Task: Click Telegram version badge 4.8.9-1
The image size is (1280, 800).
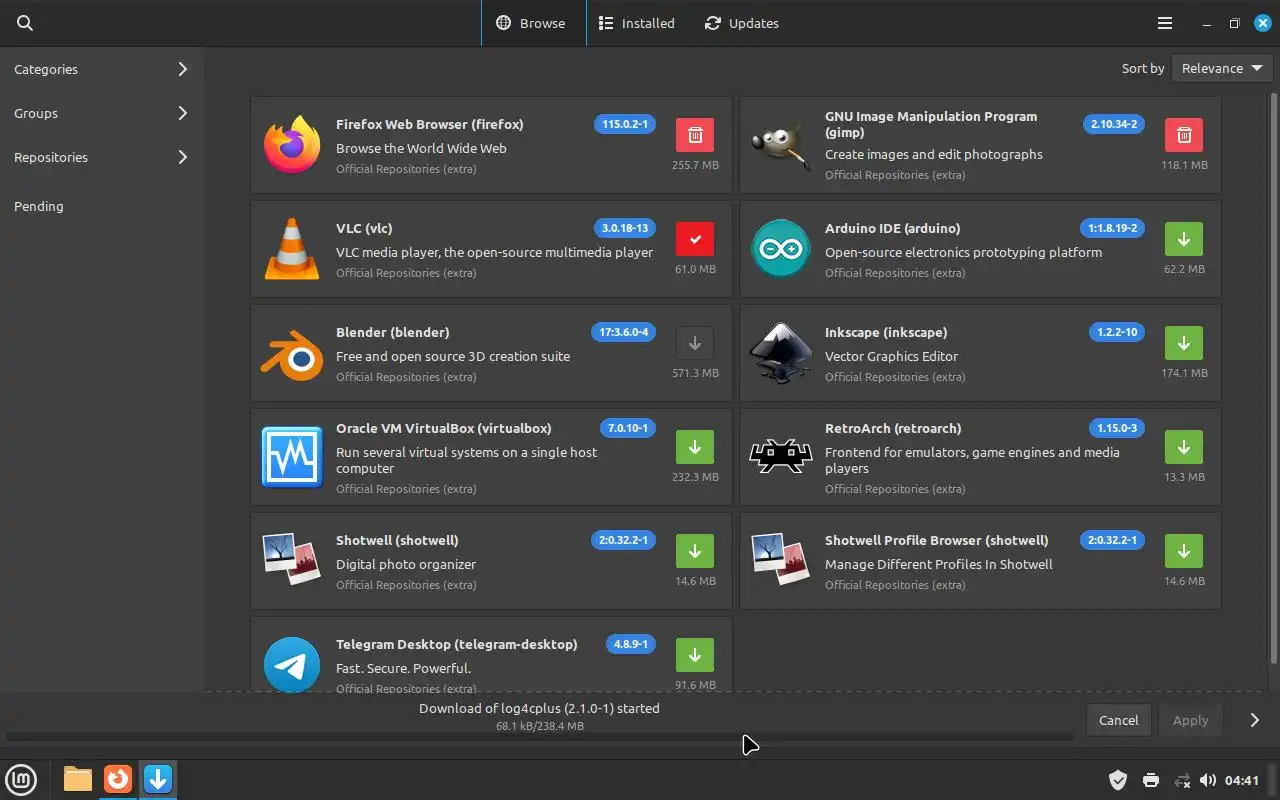Action: (631, 644)
